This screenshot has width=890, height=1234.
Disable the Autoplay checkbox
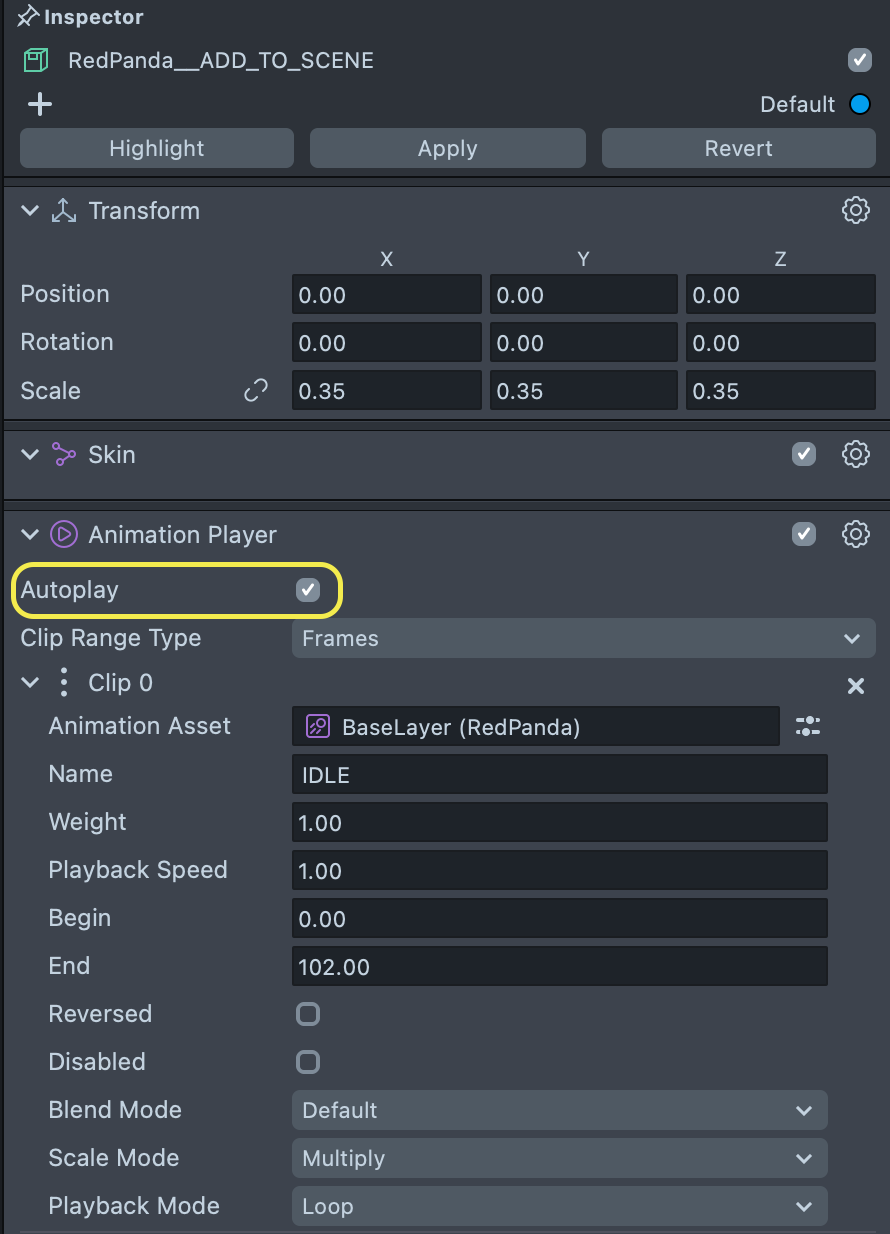(308, 590)
